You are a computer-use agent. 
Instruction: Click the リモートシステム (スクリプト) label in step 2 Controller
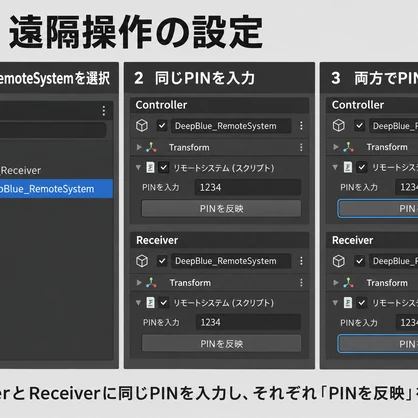224,168
